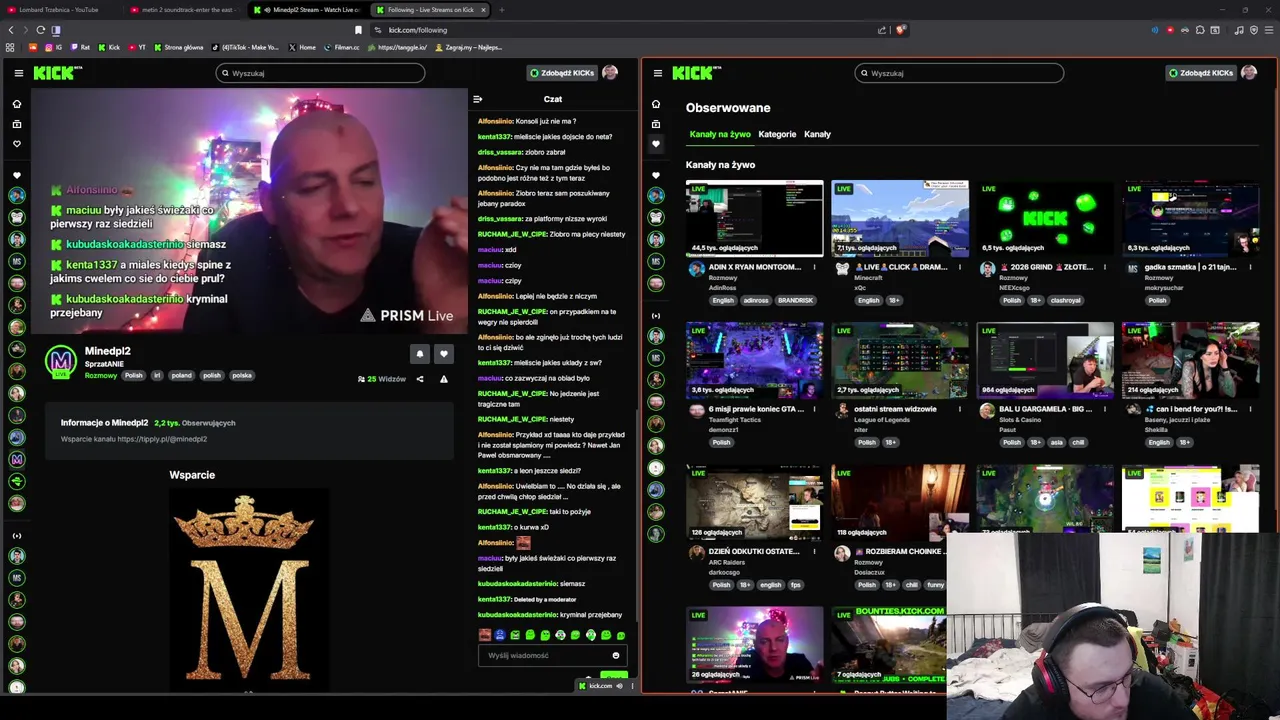Open options menu for ADIN X RYAN stream
Viewport: 1280px width, 720px height.
pos(814,267)
